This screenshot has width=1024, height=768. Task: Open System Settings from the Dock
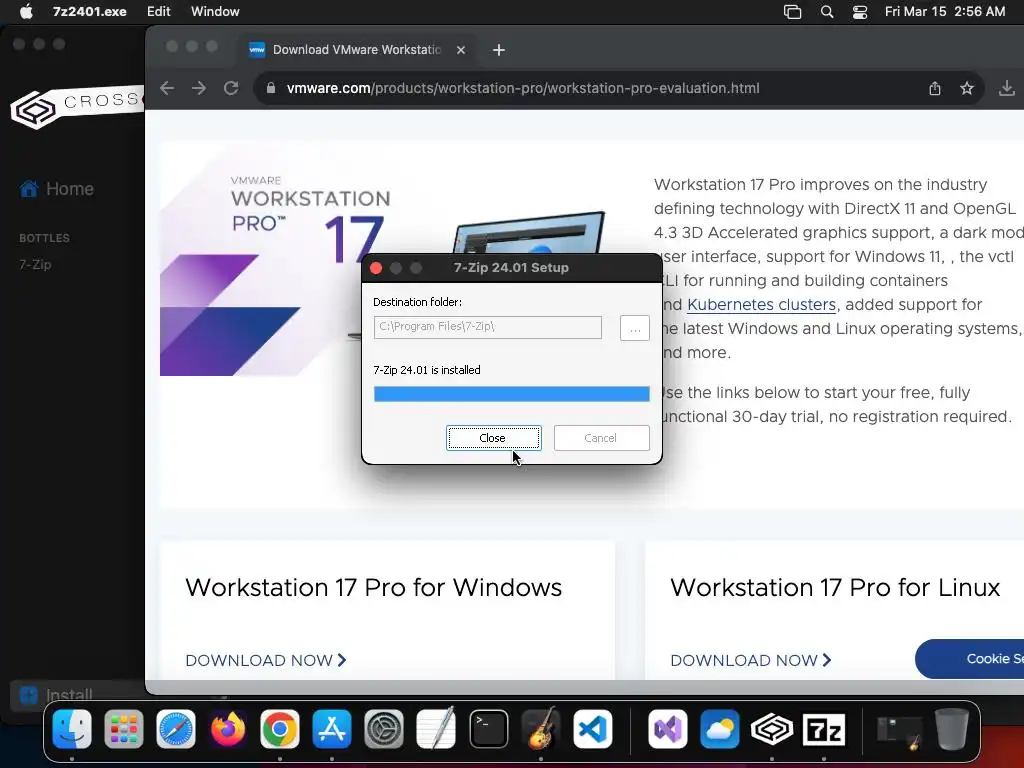click(384, 729)
